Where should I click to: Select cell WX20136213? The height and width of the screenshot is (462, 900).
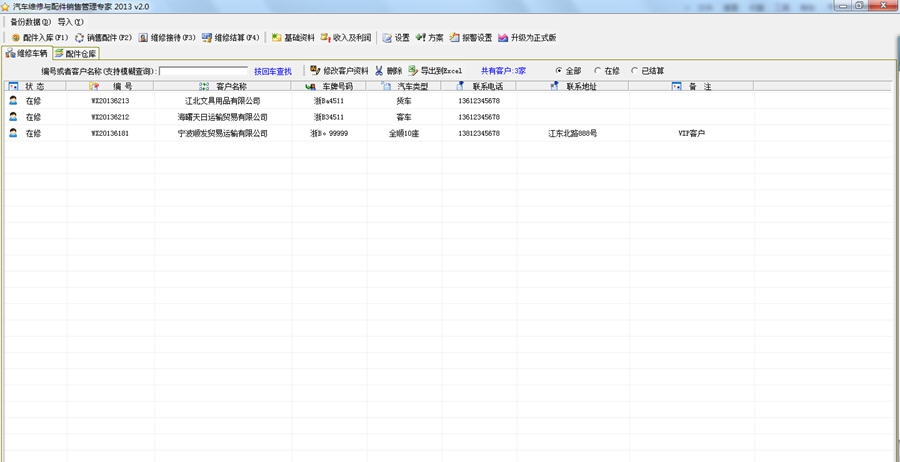click(110, 101)
